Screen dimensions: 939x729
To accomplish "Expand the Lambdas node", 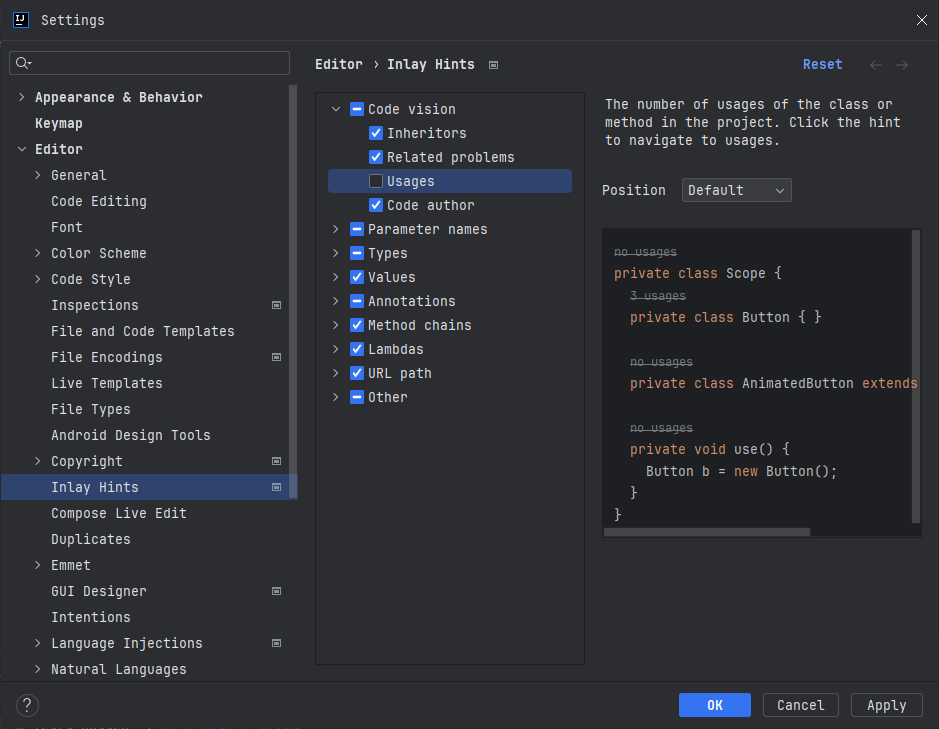I will [336, 349].
